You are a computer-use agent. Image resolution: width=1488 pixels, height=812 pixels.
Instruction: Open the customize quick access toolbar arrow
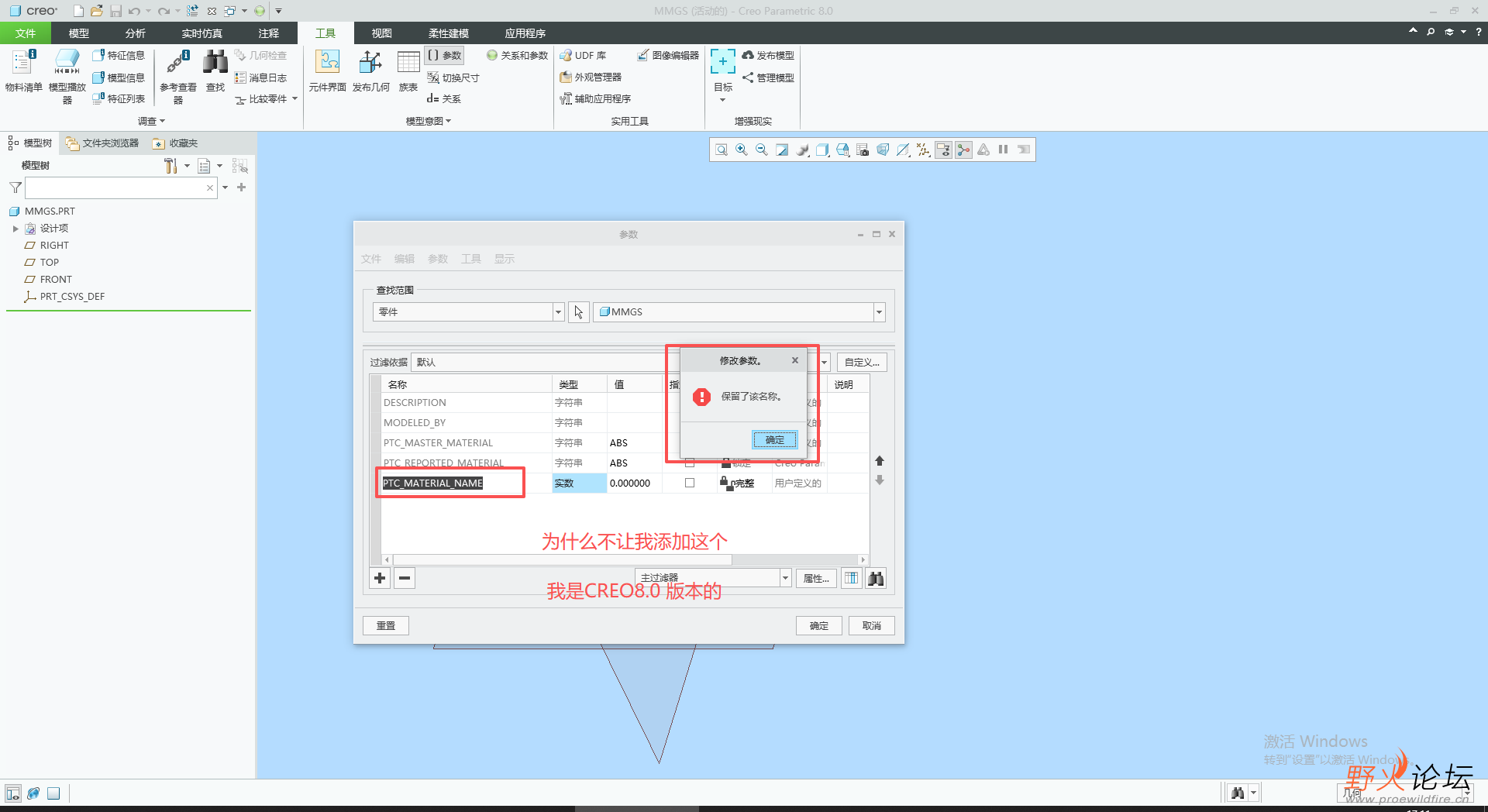click(279, 11)
